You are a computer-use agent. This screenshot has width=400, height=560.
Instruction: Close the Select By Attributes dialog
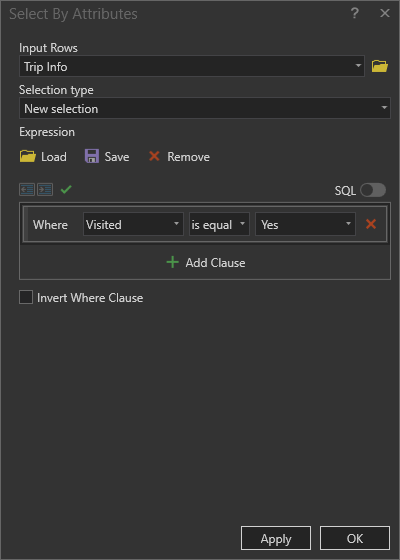pyautogui.click(x=385, y=13)
